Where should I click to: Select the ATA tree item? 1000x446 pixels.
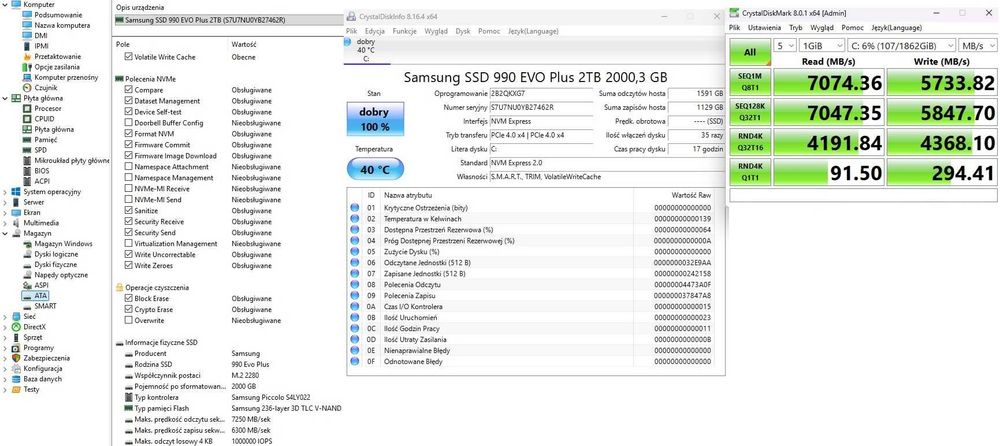point(34,295)
